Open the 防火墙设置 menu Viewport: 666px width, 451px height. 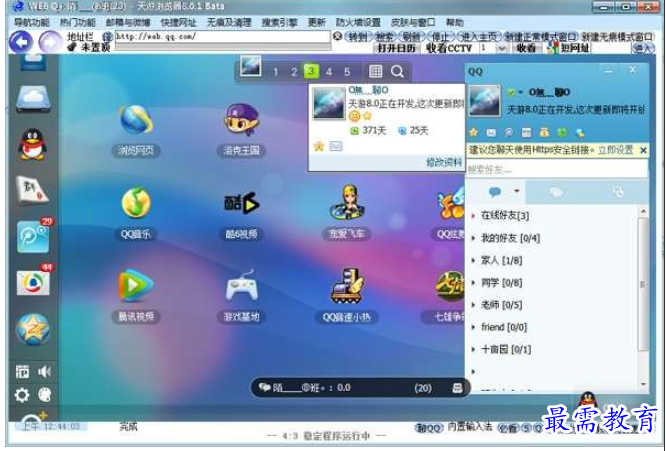358,22
